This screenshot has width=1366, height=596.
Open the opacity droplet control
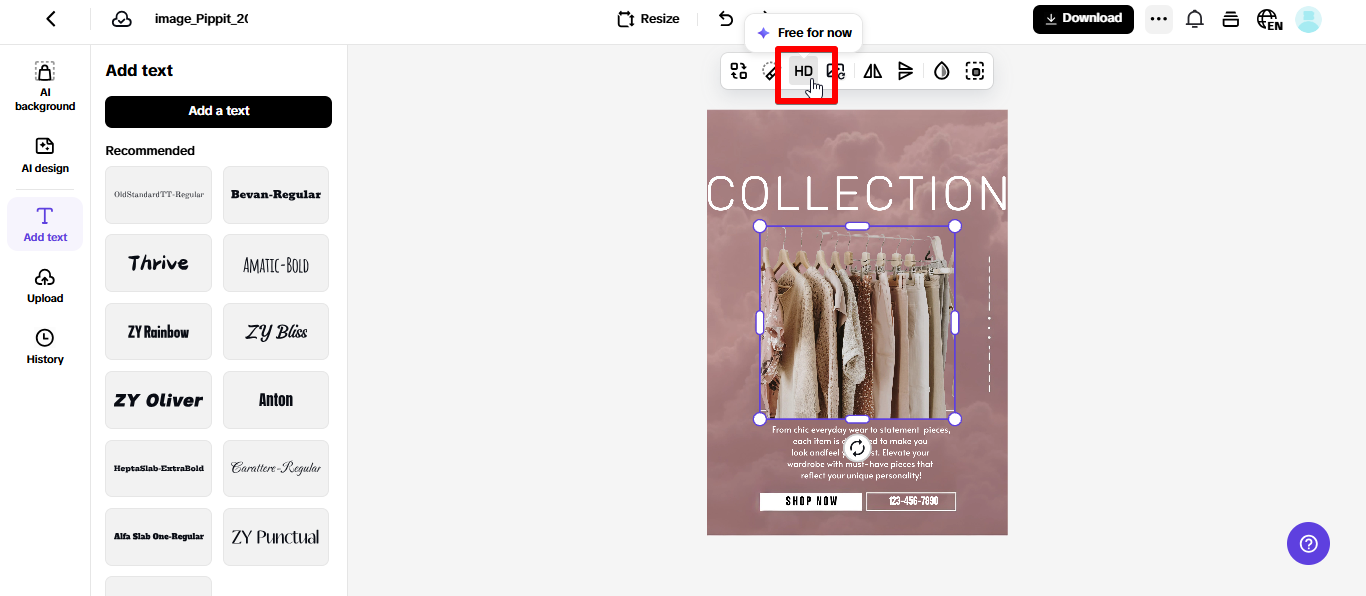[941, 71]
